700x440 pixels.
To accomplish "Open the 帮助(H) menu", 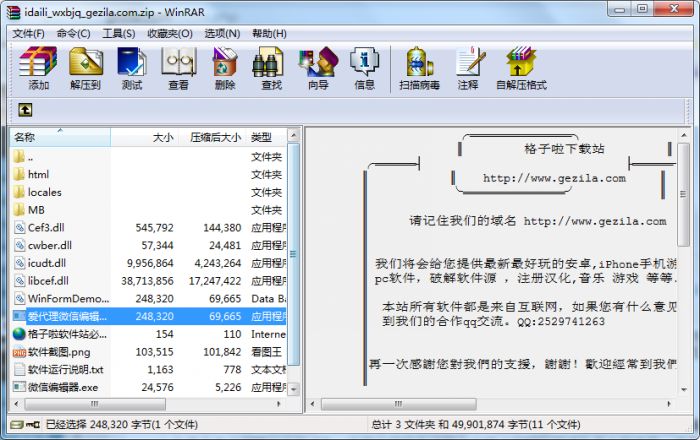I will click(269, 33).
